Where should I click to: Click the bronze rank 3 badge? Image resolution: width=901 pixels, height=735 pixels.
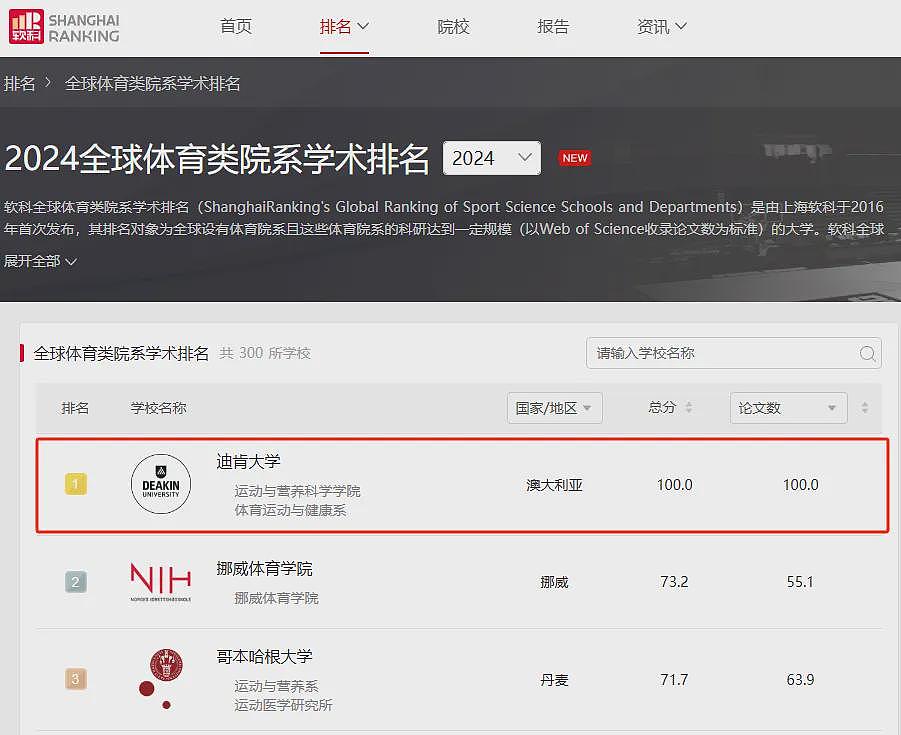pyautogui.click(x=76, y=679)
